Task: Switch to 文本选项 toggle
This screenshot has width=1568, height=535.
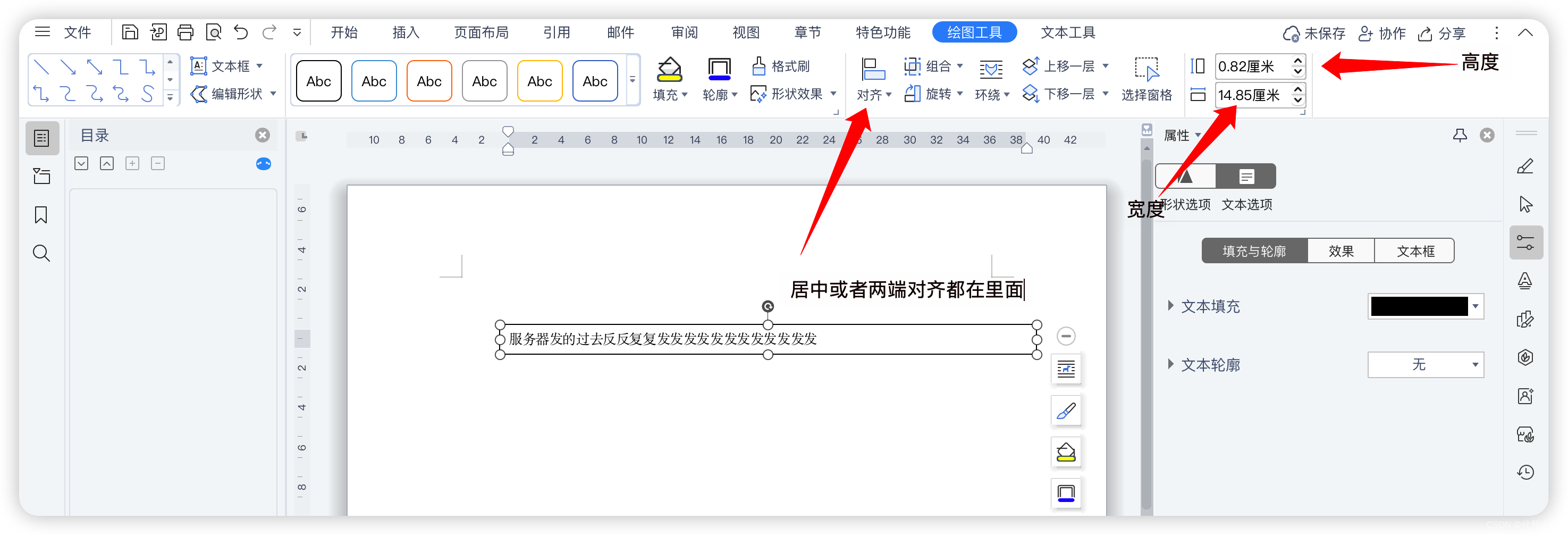Action: point(1246,176)
